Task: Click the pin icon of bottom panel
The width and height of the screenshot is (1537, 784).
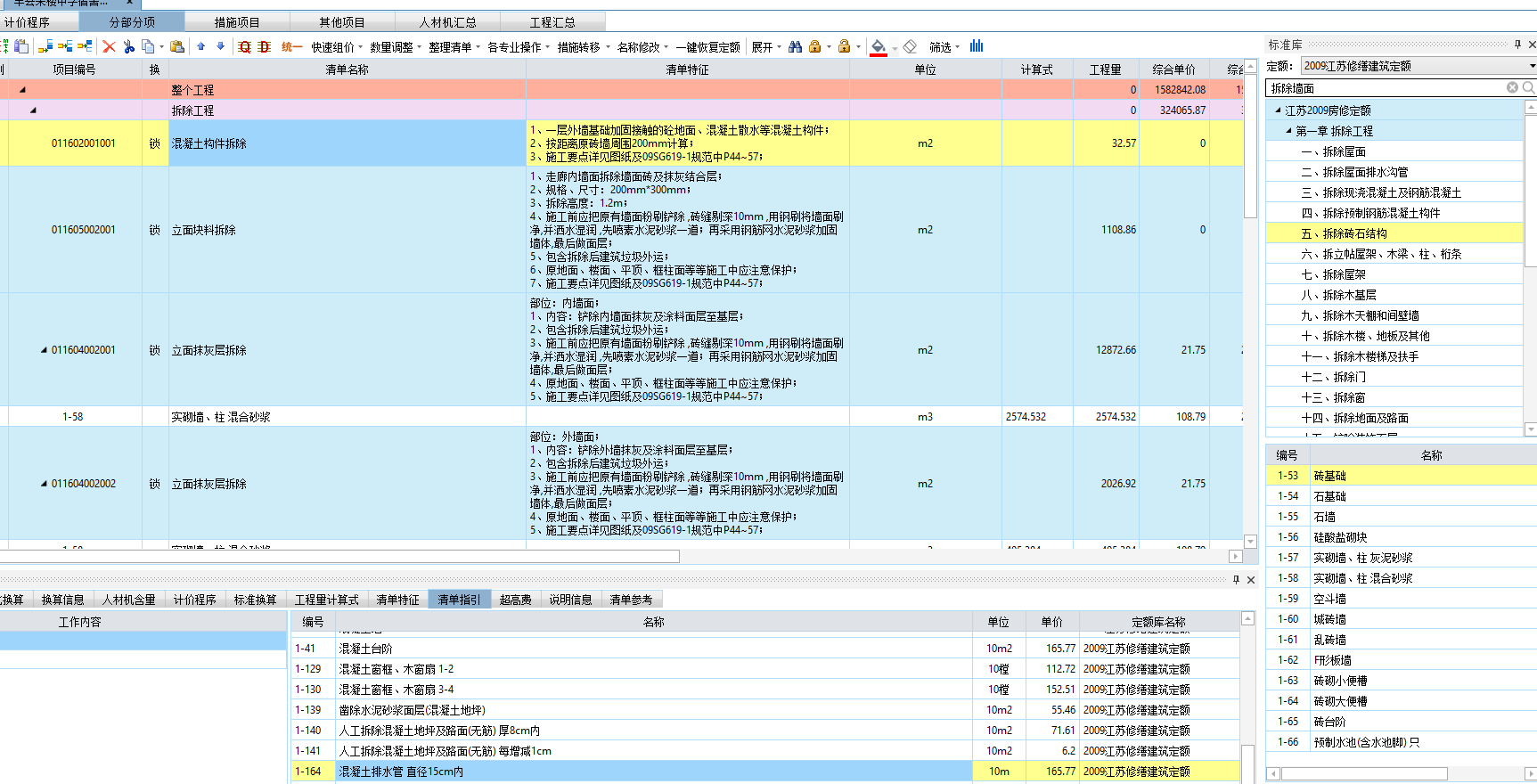Action: [x=1236, y=579]
